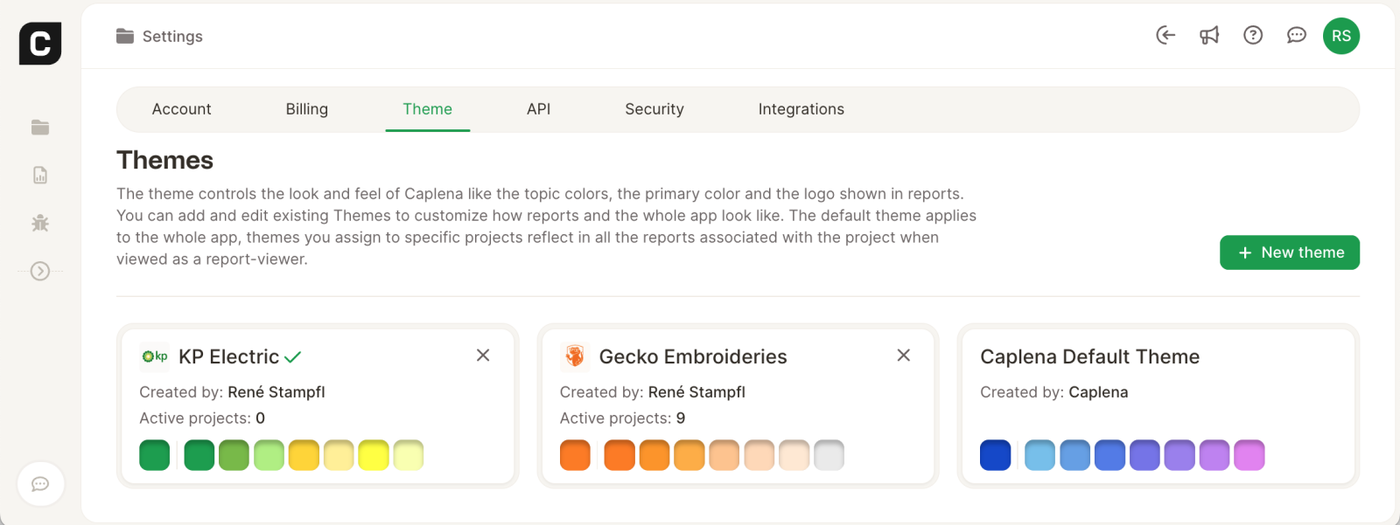Image resolution: width=1400 pixels, height=525 pixels.
Task: Click the New theme button
Action: coord(1289,253)
